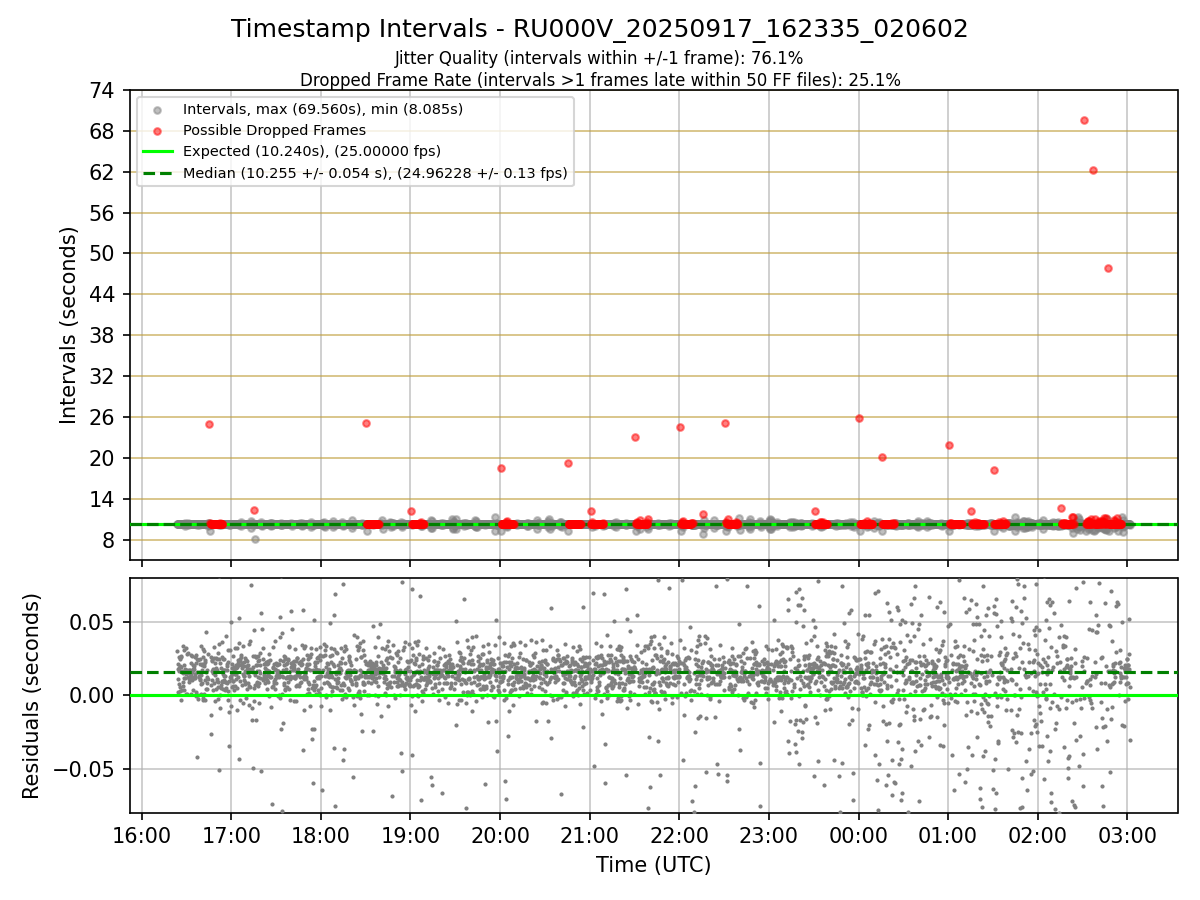Click the y-axis tick label '74'

pyautogui.click(x=104, y=91)
